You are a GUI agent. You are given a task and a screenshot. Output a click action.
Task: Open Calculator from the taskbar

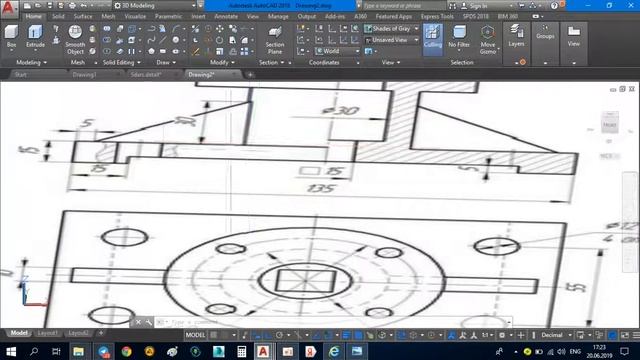242,351
